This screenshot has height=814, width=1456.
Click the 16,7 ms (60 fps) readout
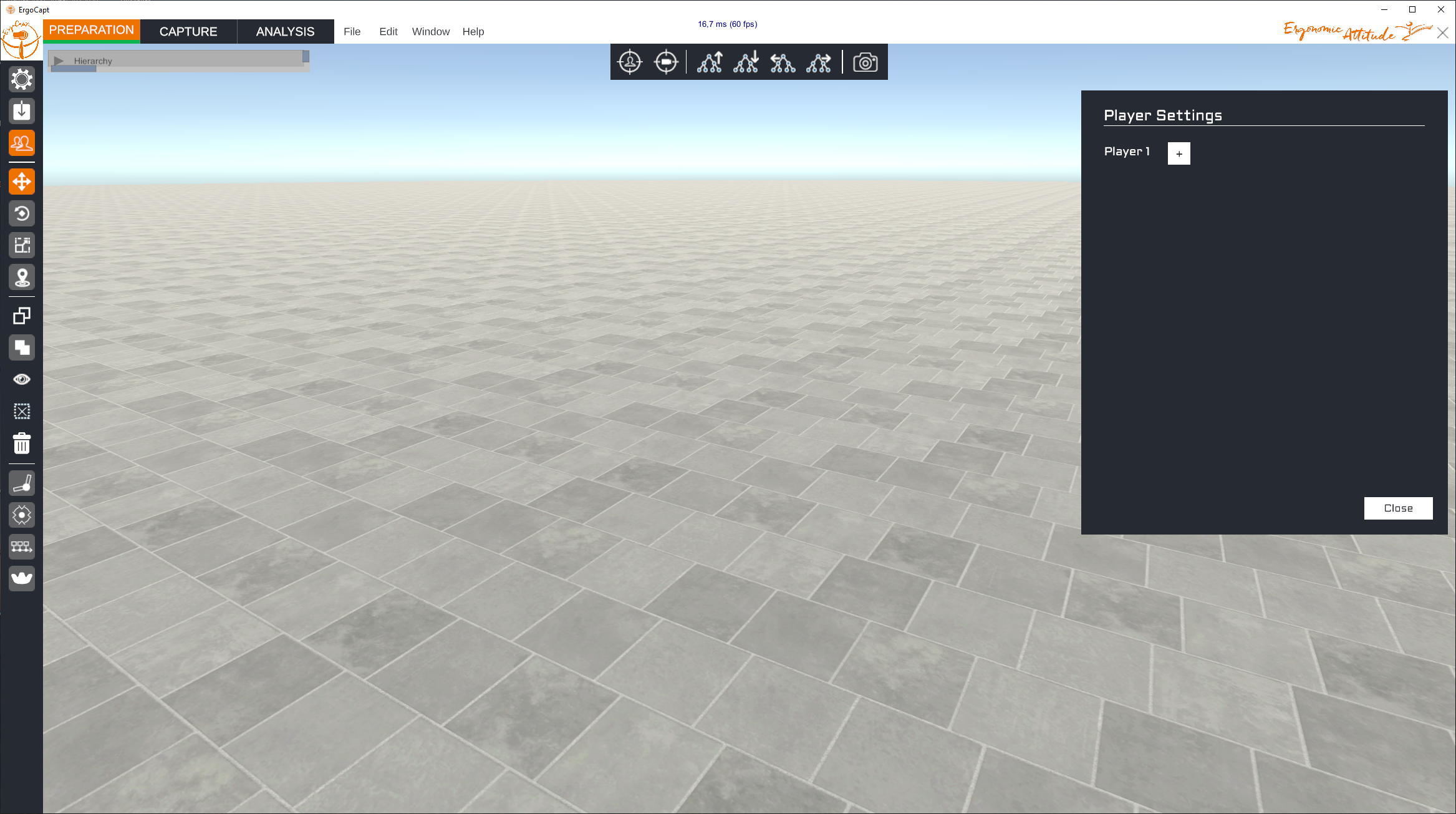[x=728, y=24]
